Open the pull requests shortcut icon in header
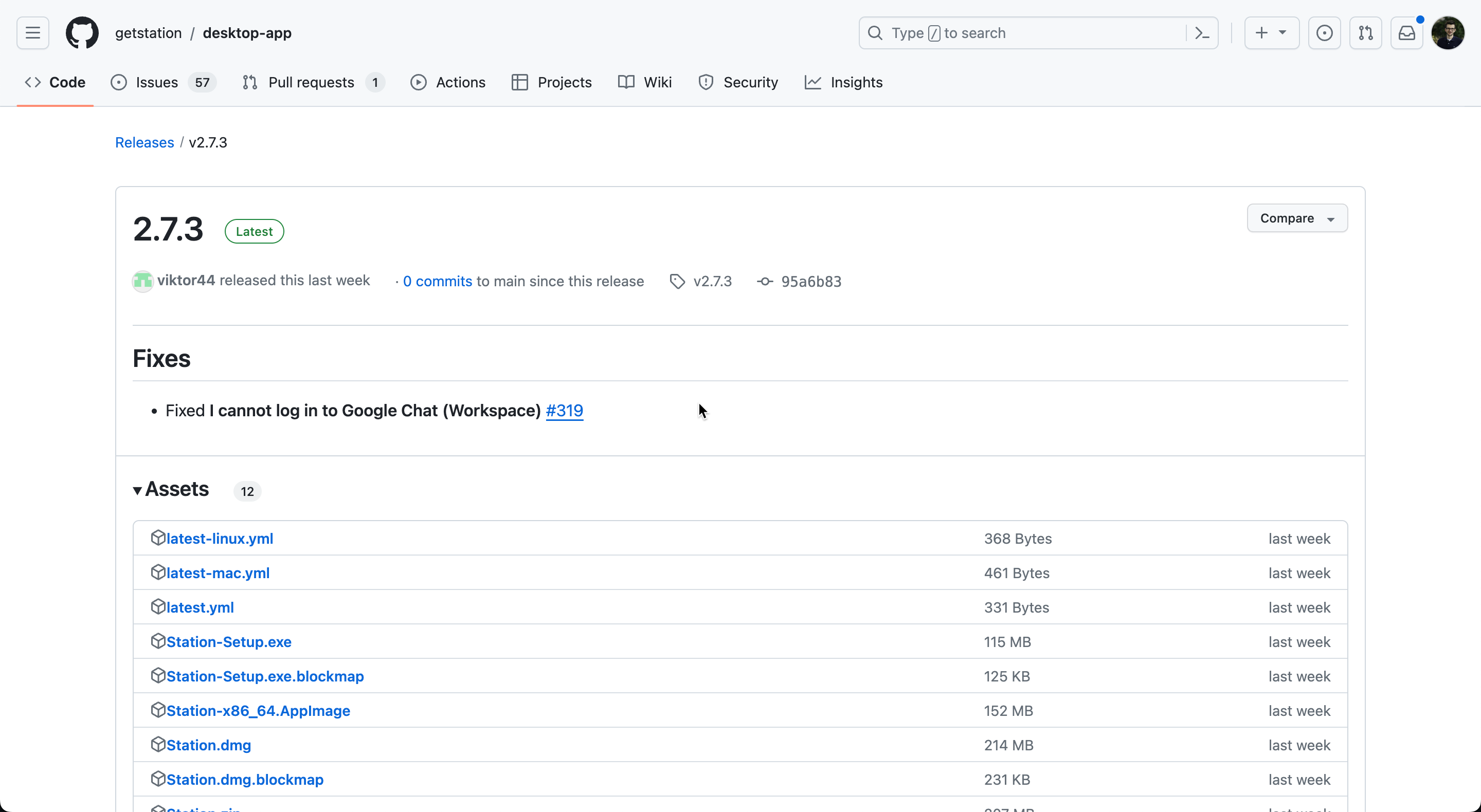Screen dimensions: 1481x812 pos(1366,33)
